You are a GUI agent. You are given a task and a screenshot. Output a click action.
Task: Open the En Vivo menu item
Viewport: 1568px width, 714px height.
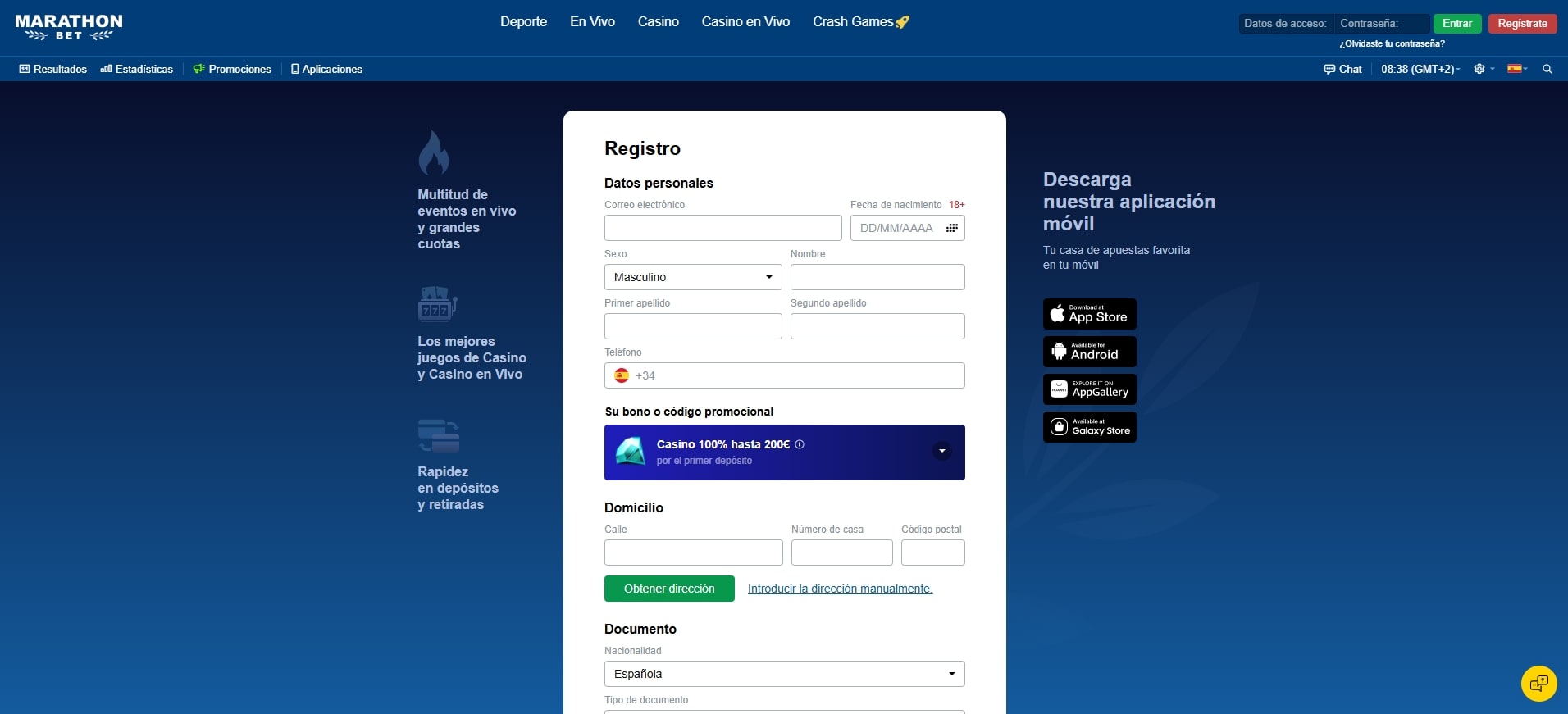tap(592, 21)
